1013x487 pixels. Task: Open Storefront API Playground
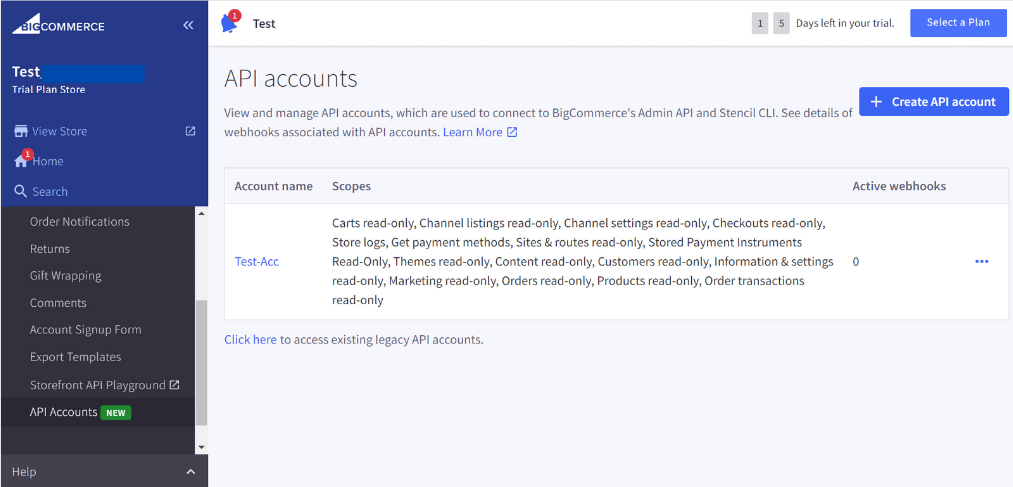tap(98, 385)
